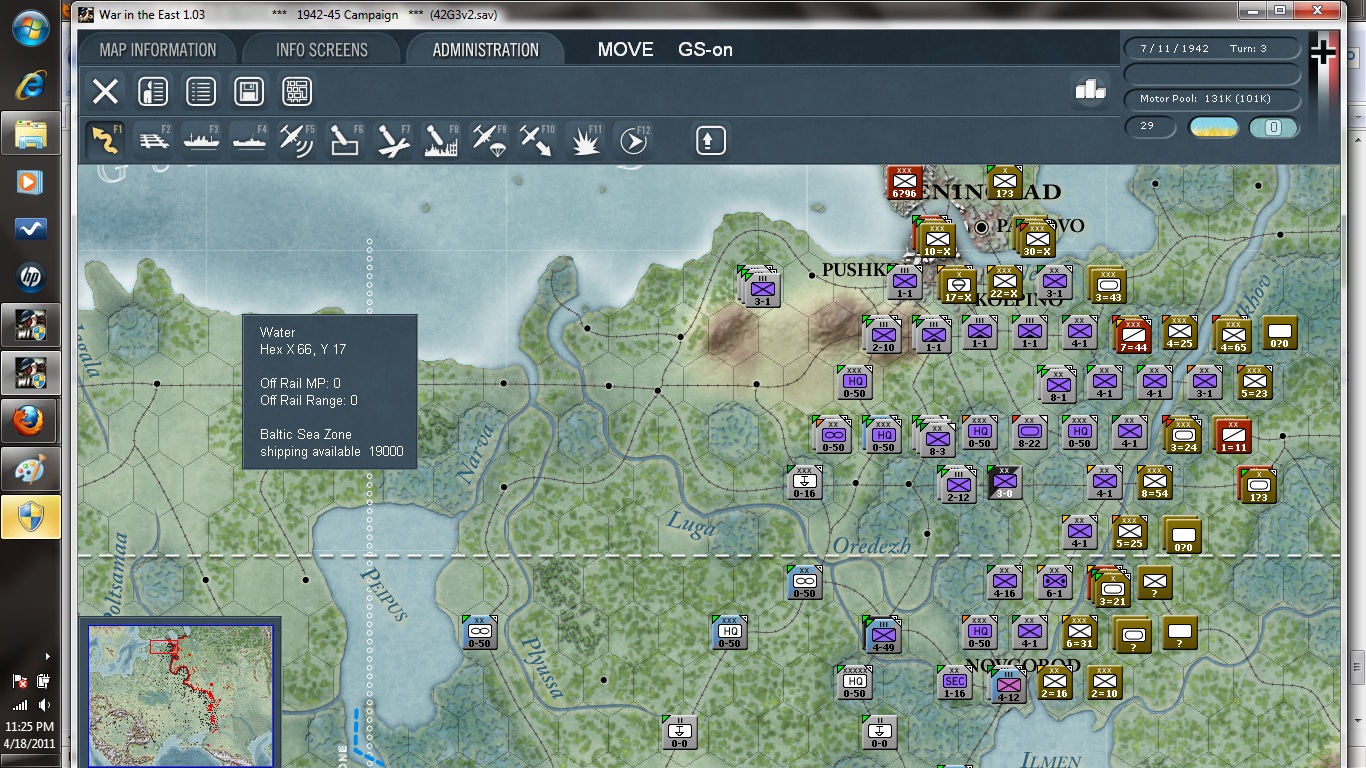The width and height of the screenshot is (1366, 768).
Task: Pick the F7 bomb airfield mode
Action: [x=393, y=140]
